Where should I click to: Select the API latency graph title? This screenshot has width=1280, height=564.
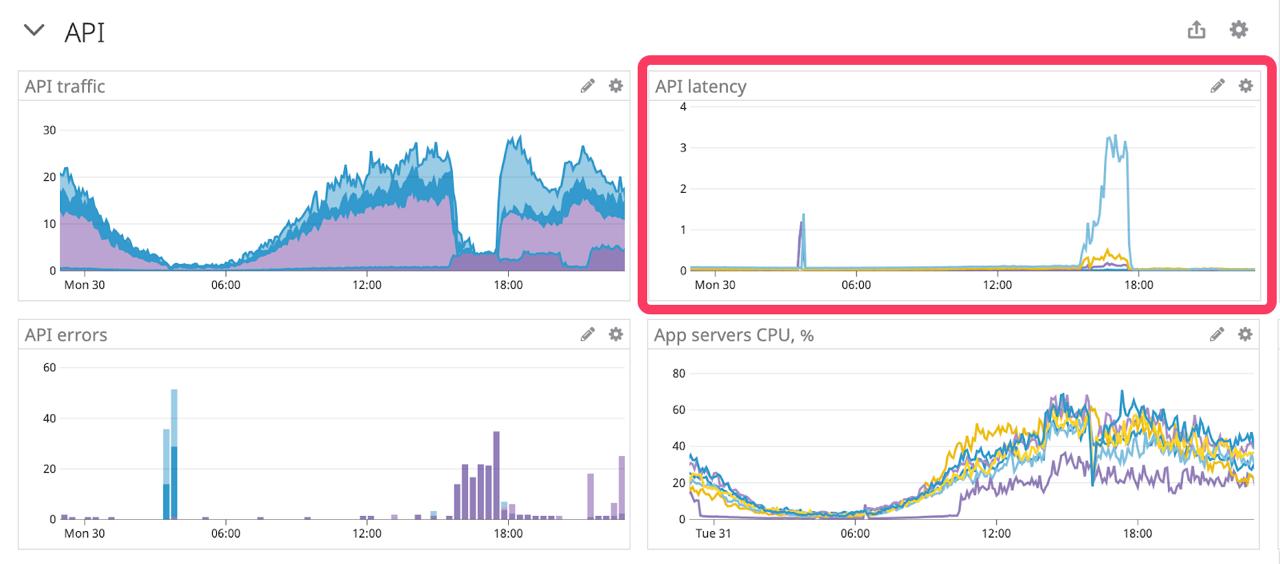(x=701, y=87)
